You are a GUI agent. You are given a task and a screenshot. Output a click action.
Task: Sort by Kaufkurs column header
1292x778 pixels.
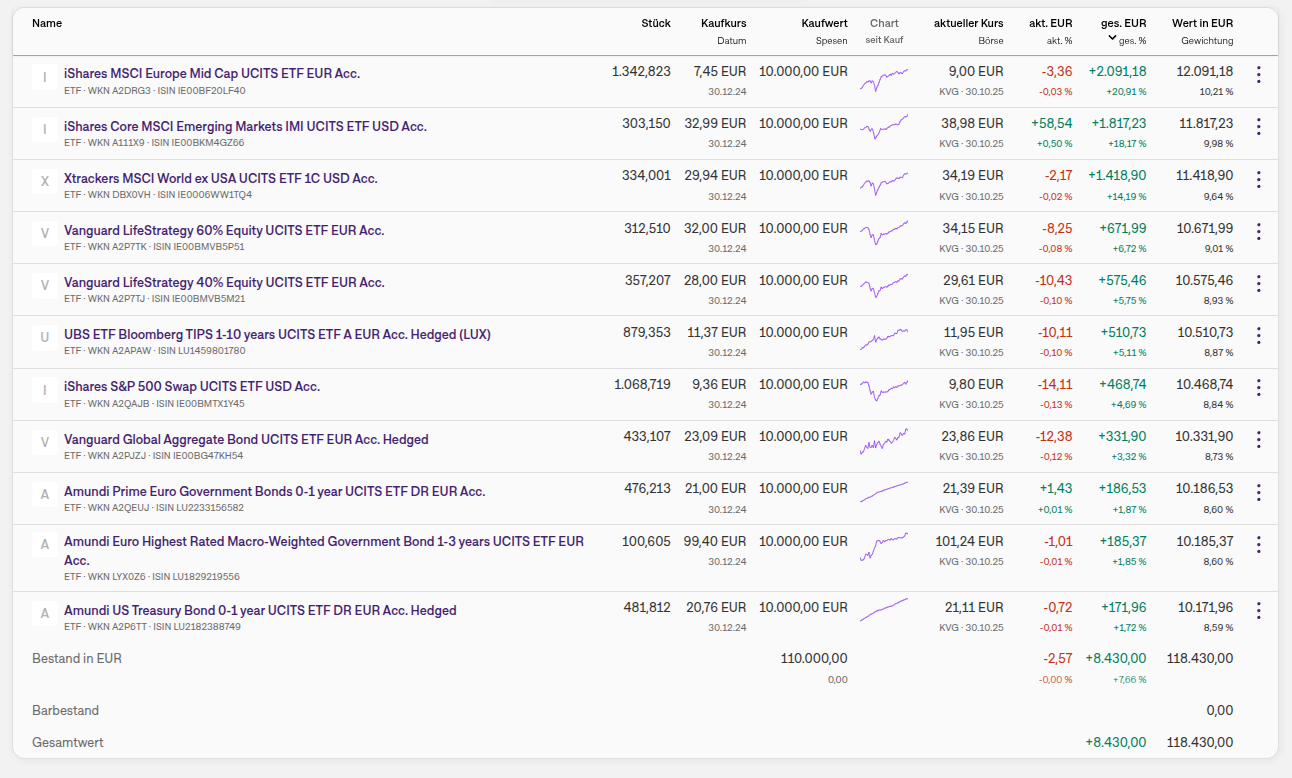(723, 23)
